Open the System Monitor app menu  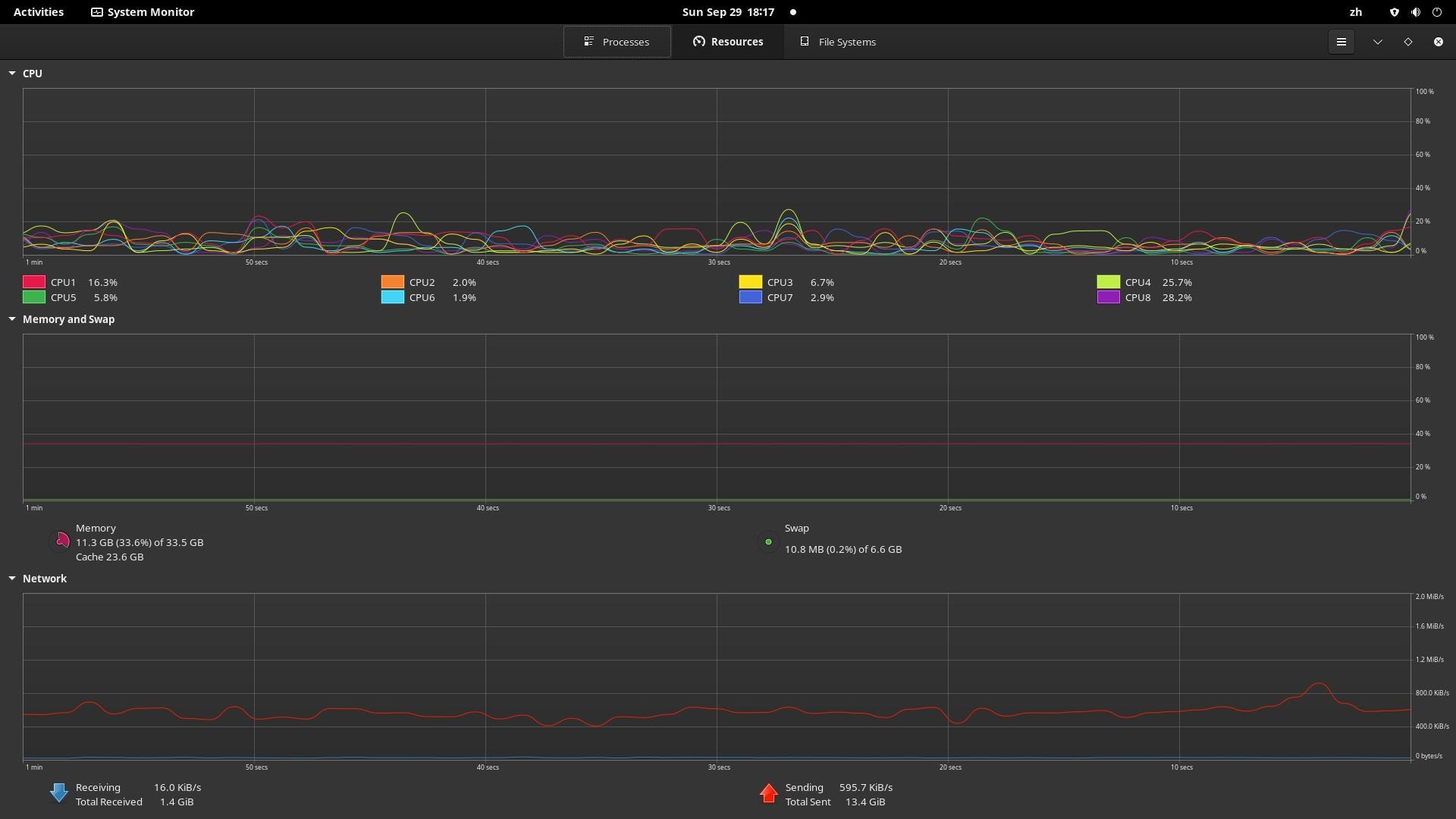click(x=143, y=12)
